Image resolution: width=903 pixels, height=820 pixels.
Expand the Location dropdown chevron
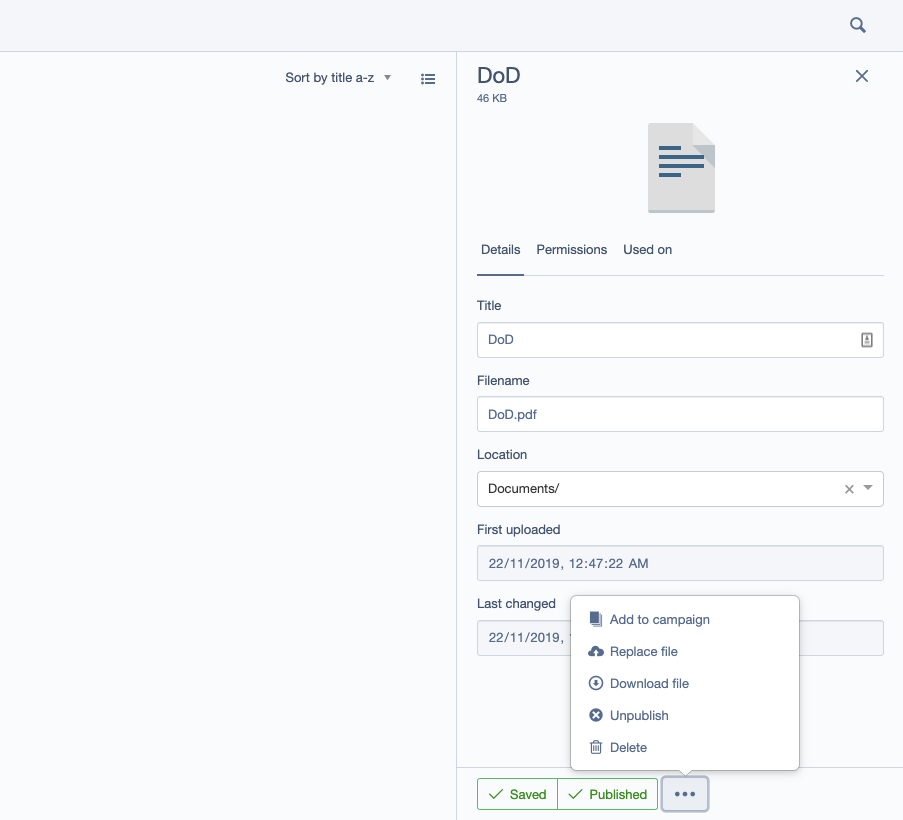pyautogui.click(x=870, y=489)
